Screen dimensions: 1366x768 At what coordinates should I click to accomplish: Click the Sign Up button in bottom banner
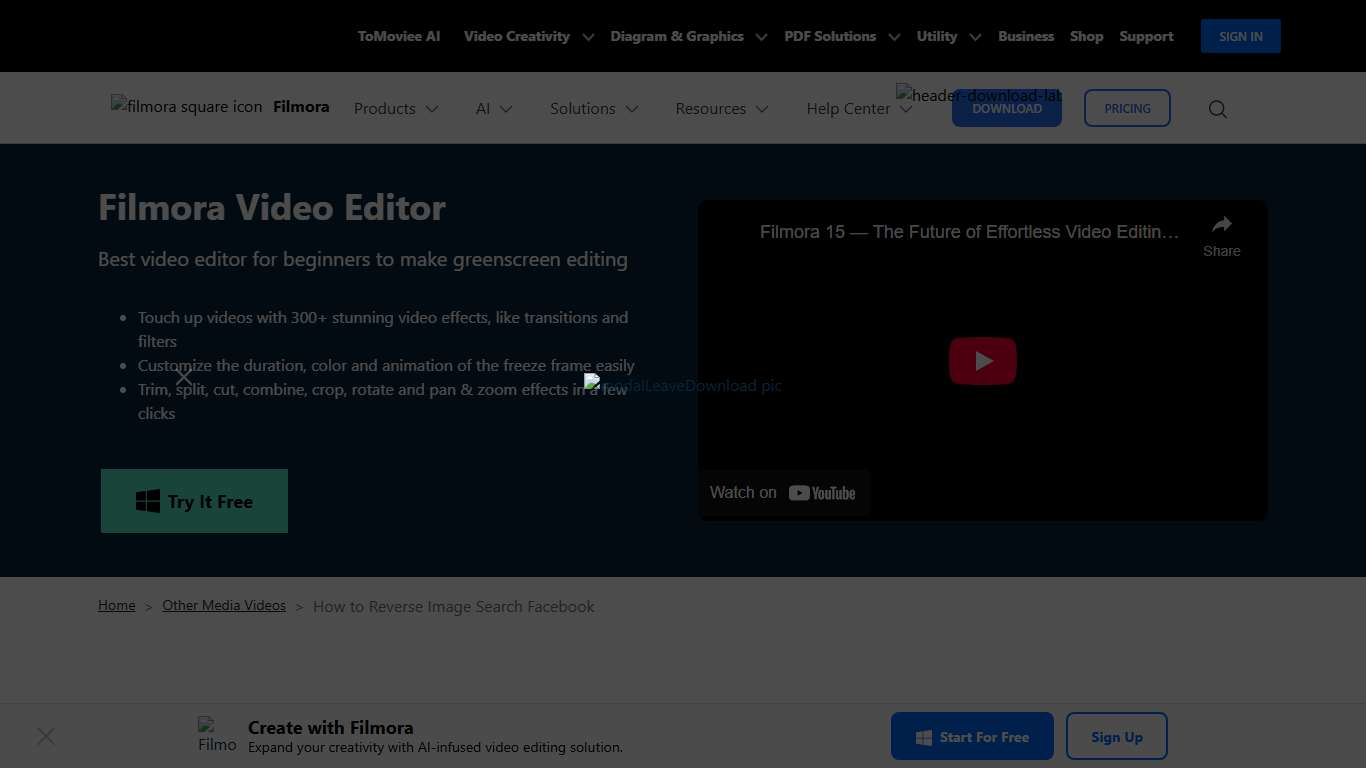click(x=1116, y=736)
